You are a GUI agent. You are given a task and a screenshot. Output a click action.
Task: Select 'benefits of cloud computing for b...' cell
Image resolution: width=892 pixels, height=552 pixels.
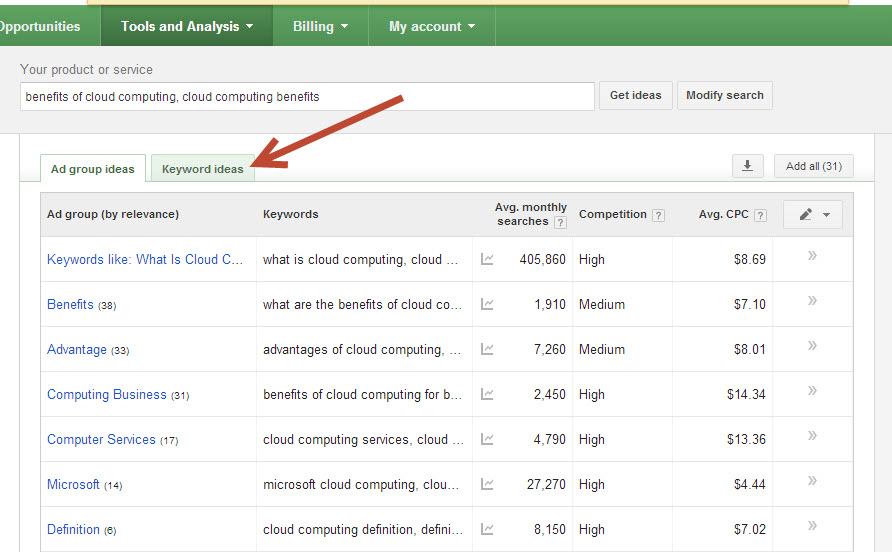(x=362, y=394)
